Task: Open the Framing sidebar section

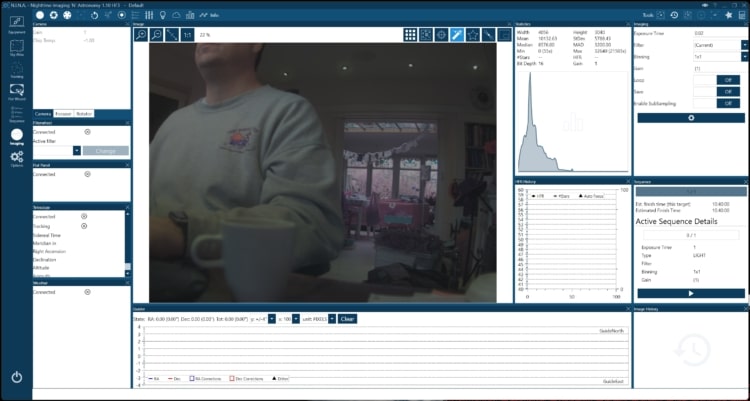Action: tap(17, 70)
